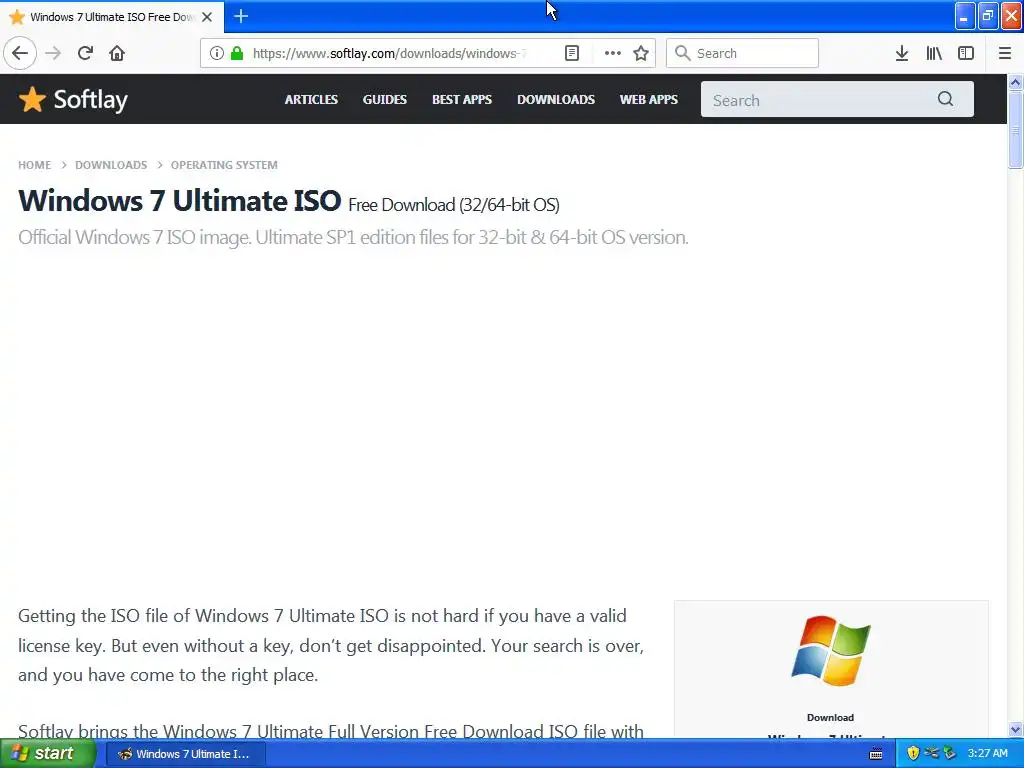Image resolution: width=1024 pixels, height=768 pixels.
Task: Open WEB APPS menu item
Action: pos(648,99)
